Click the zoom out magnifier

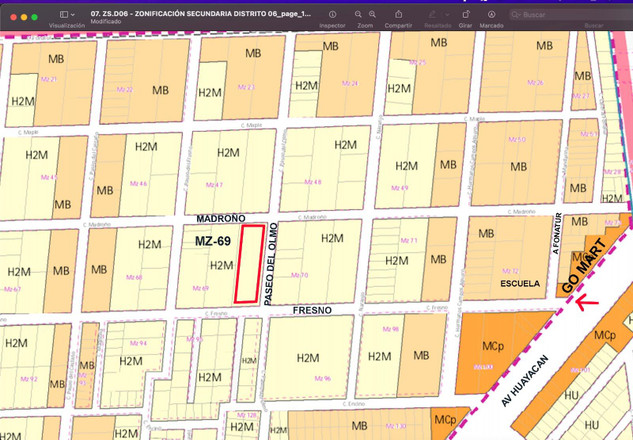coord(358,14)
